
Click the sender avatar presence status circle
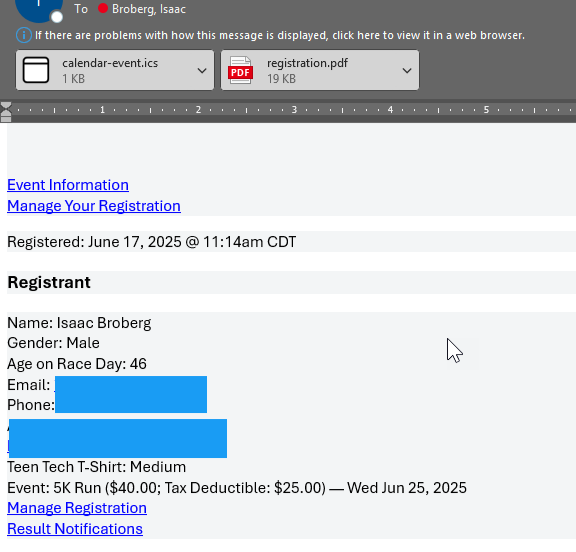[x=57, y=17]
